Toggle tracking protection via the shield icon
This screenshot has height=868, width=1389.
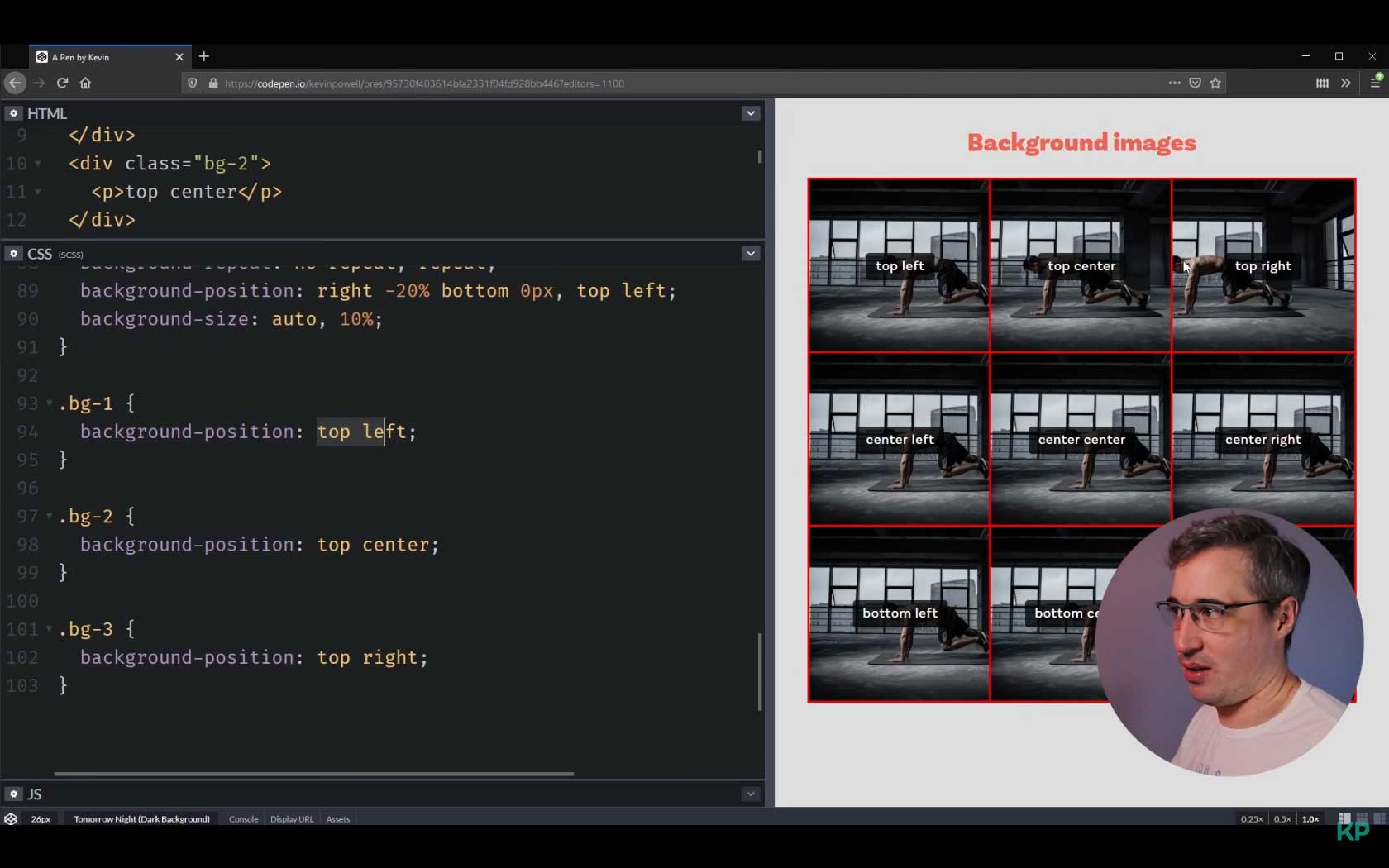(x=192, y=83)
